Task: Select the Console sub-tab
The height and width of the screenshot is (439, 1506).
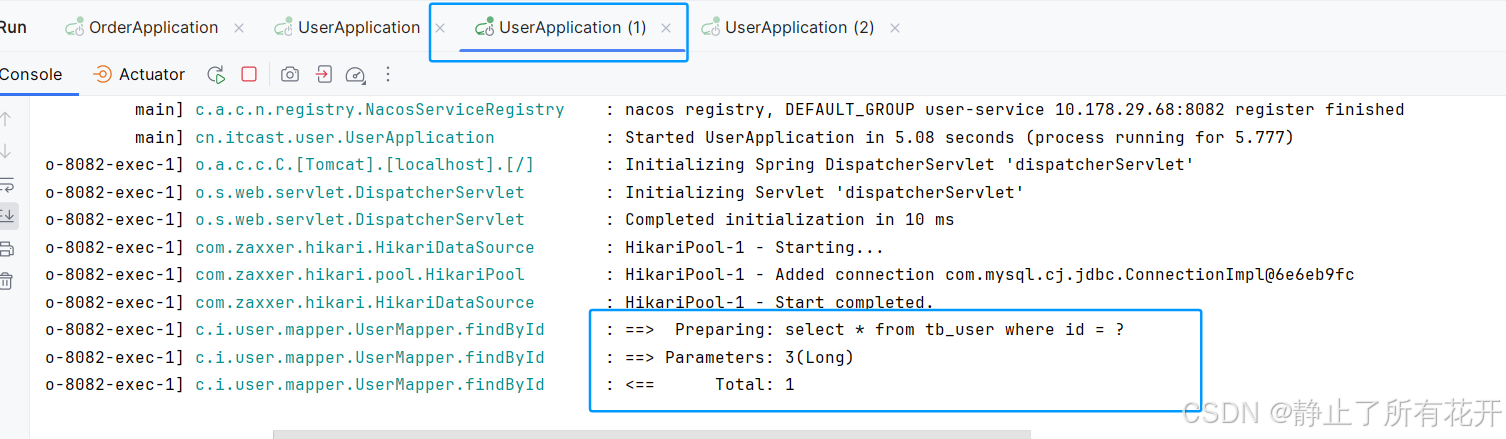Action: [x=31, y=75]
